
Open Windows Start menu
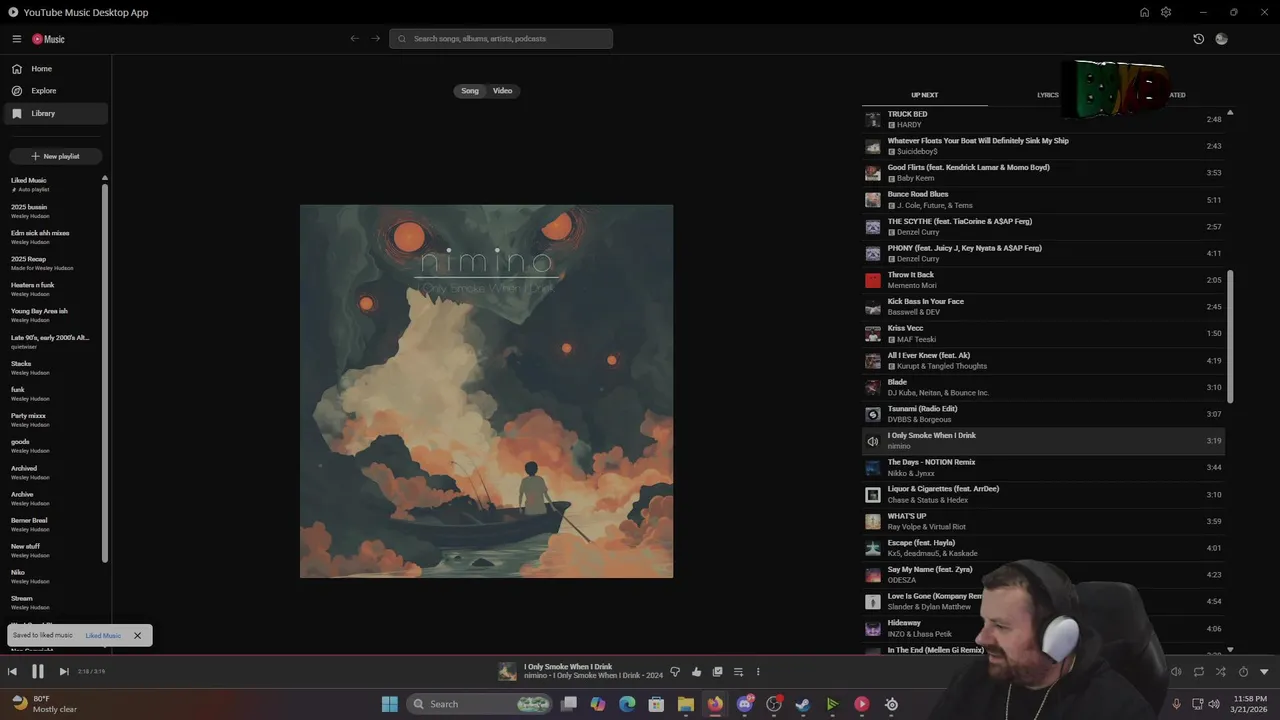tap(390, 704)
